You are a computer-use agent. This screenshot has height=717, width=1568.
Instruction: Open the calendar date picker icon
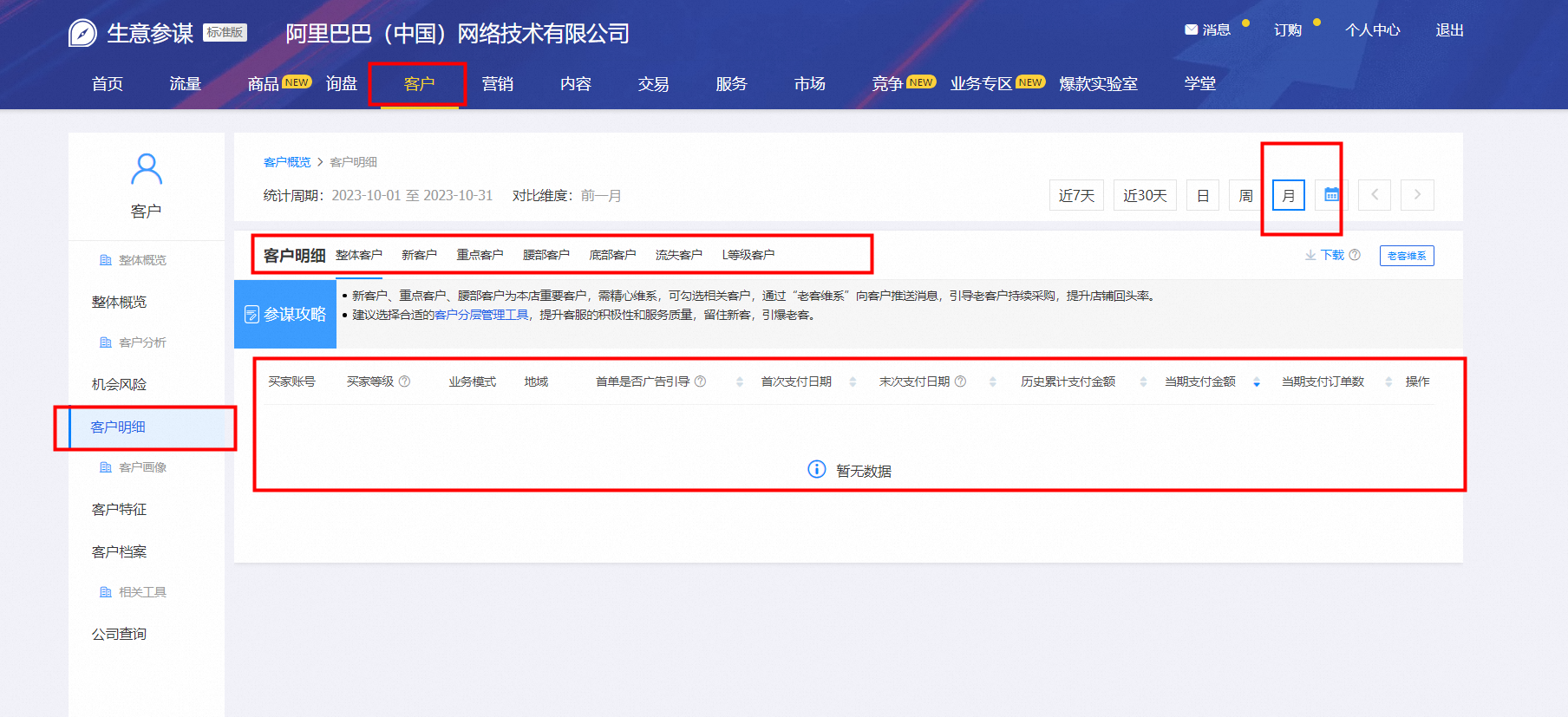[x=1331, y=195]
